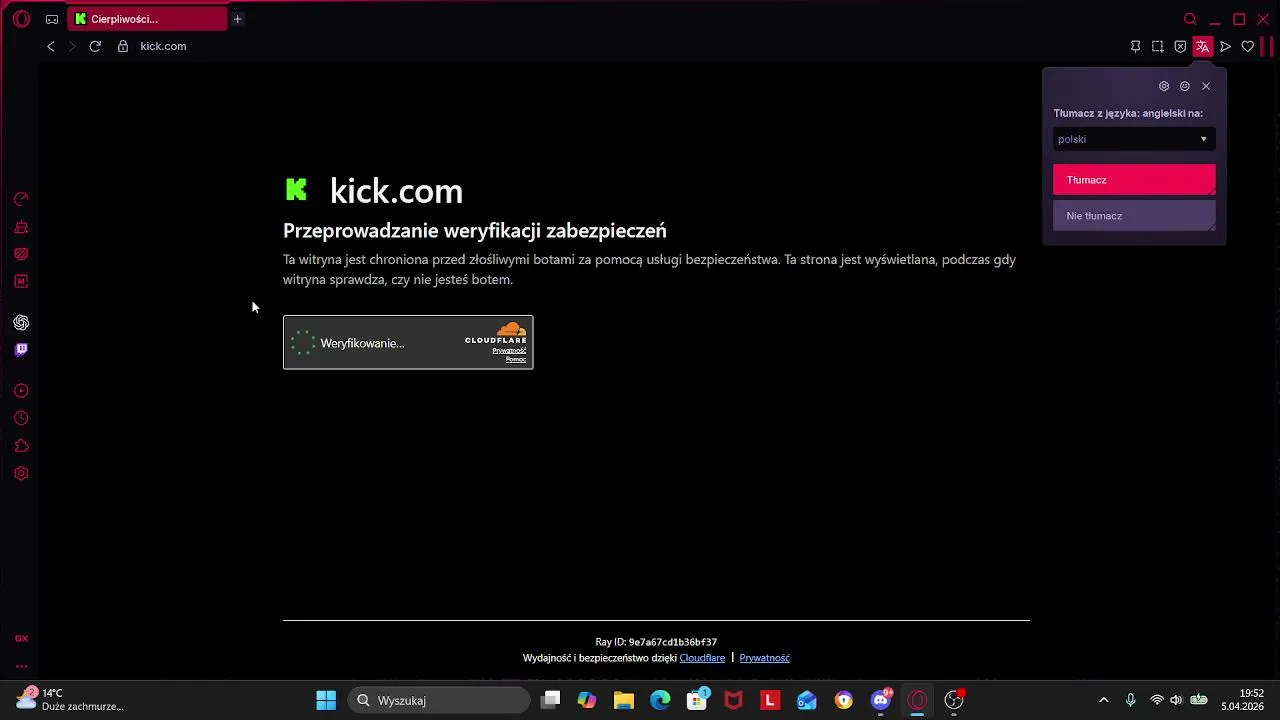1280x720 pixels.
Task: Open browser settings gear in sidebar
Action: (x=21, y=473)
